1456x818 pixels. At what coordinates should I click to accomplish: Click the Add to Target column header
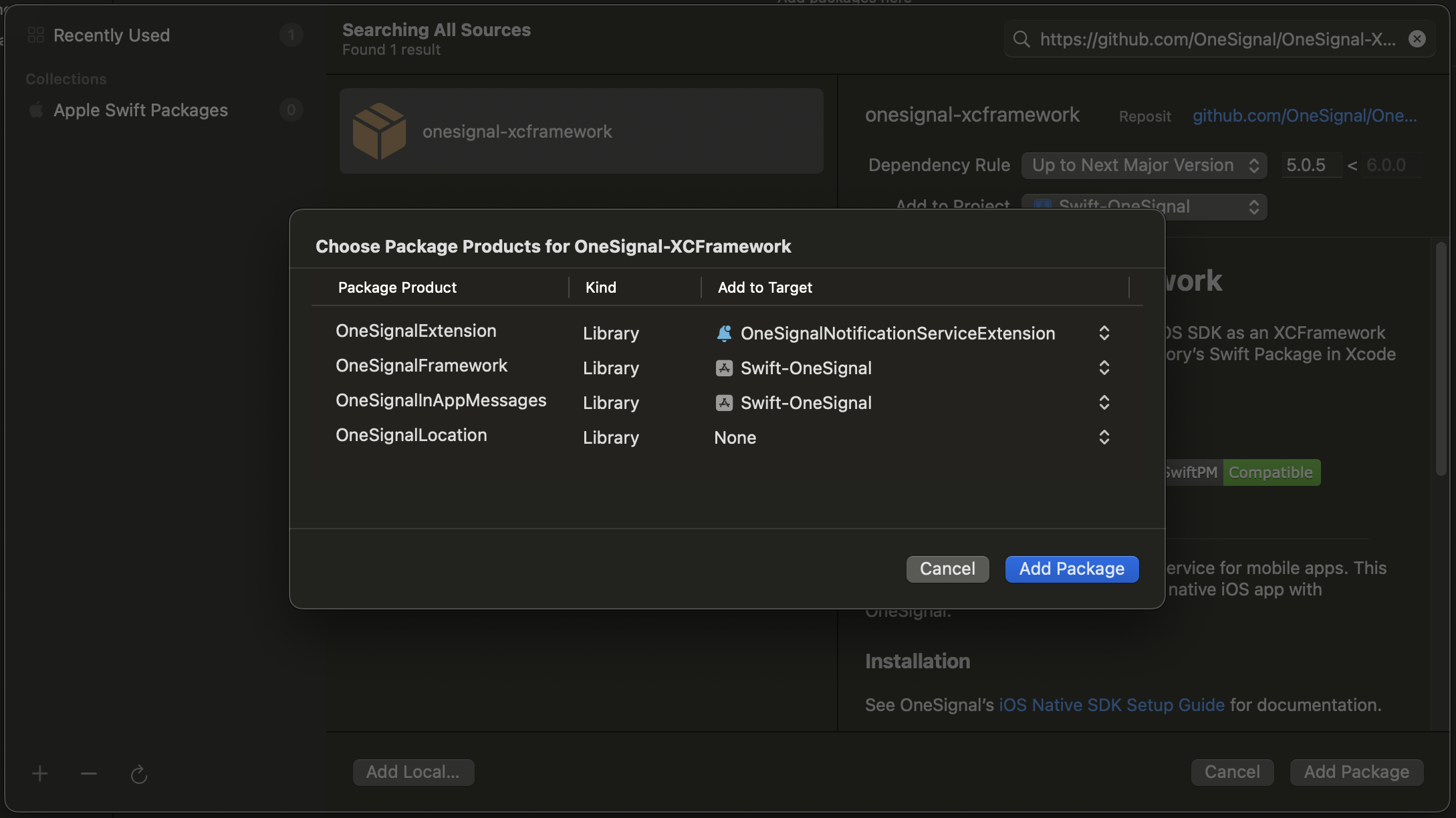(765, 287)
